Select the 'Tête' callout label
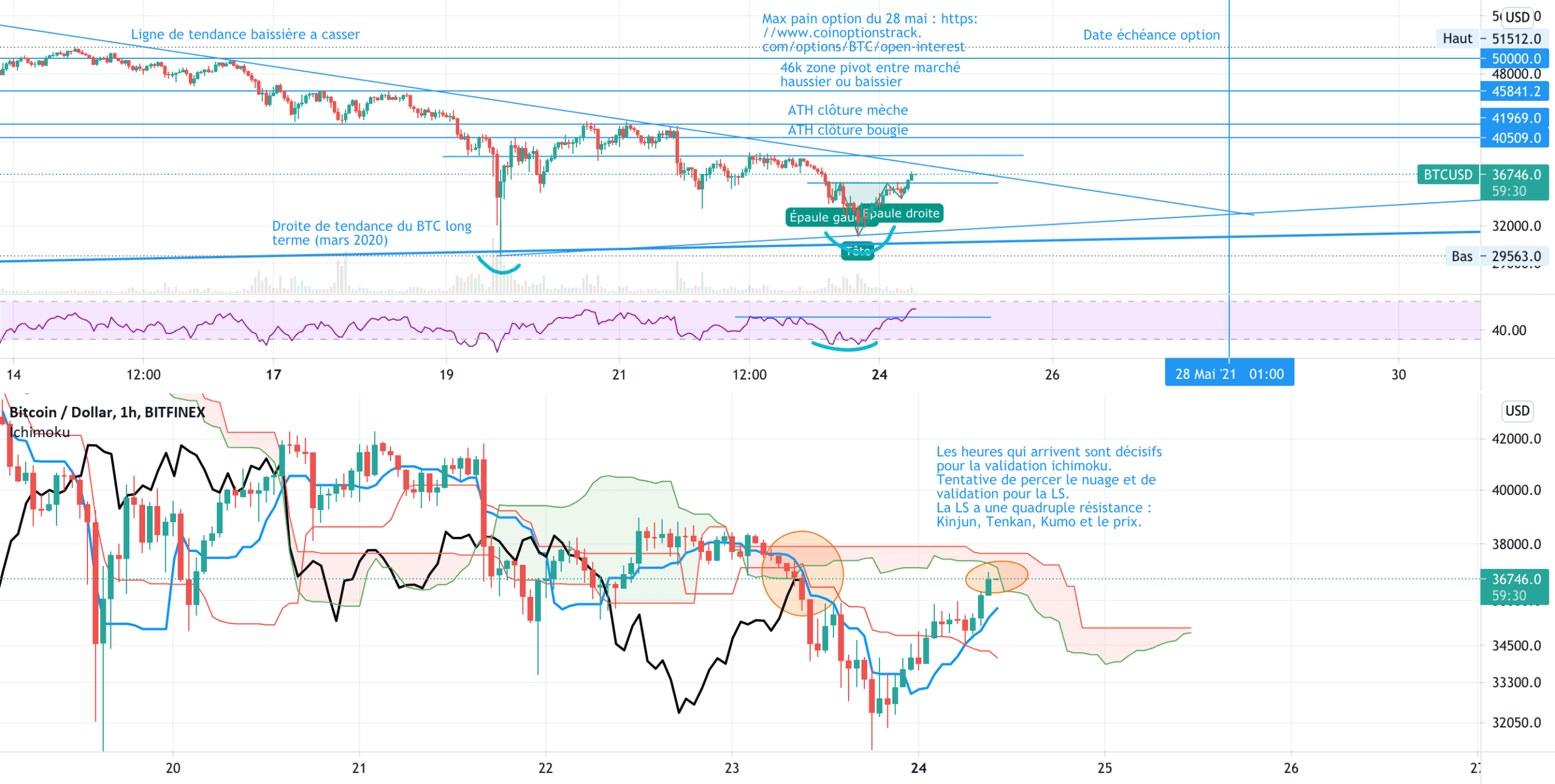The height and width of the screenshot is (784, 1555). click(858, 251)
